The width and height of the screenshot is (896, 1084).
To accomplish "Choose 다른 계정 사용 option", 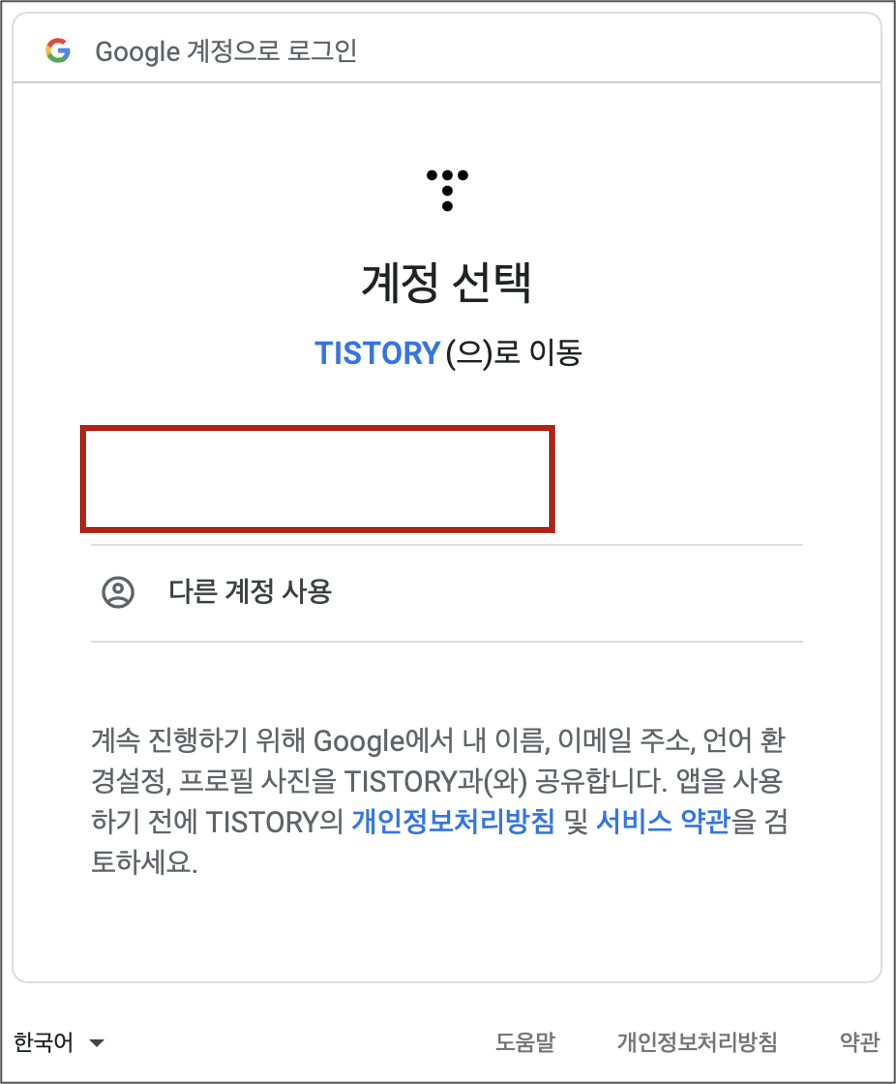I will 447,592.
